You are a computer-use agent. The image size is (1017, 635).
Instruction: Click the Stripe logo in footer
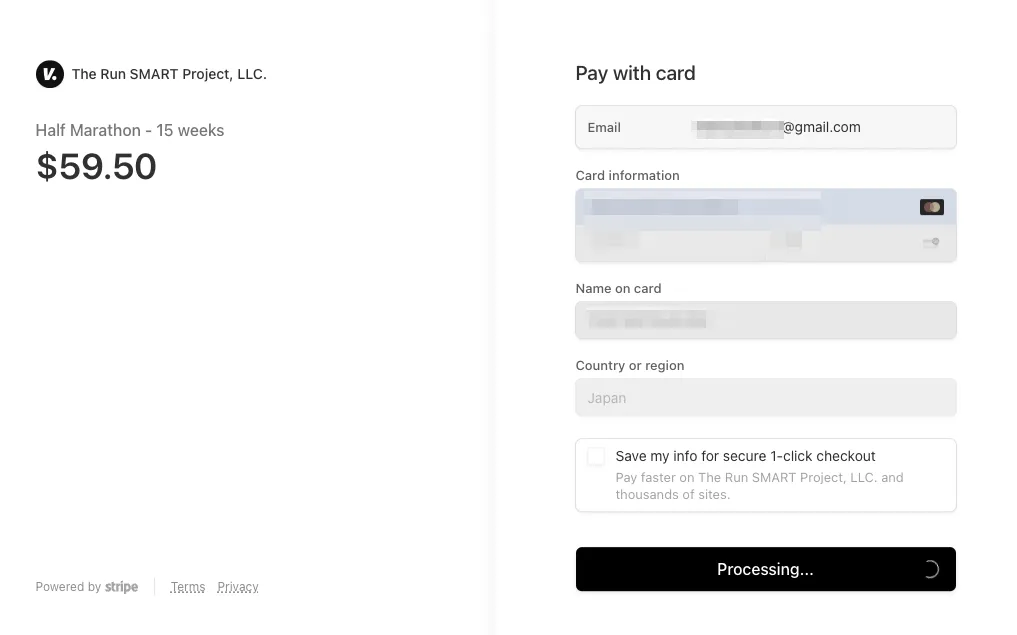122,587
